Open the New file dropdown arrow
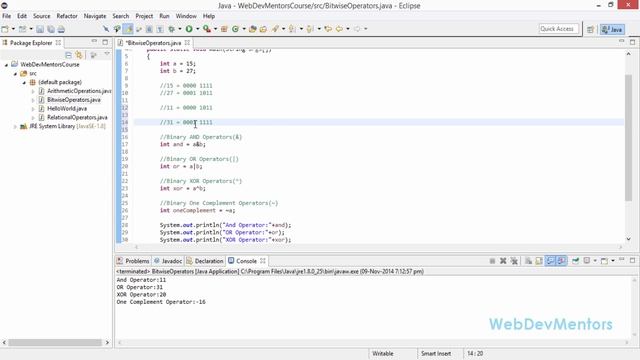Screen dimensions: 640x360 (13, 29)
